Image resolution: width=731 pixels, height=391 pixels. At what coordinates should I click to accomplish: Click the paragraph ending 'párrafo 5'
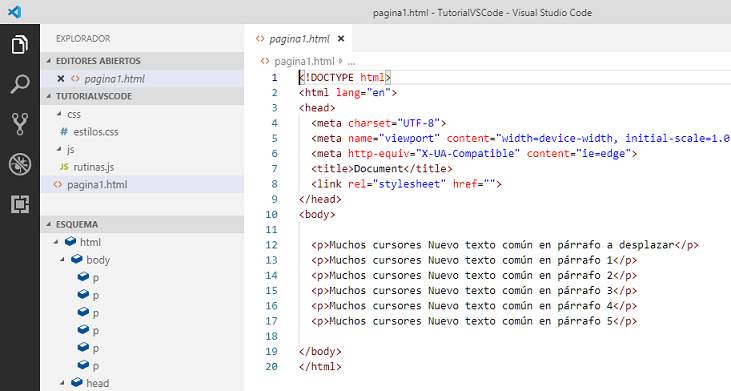[x=474, y=321]
